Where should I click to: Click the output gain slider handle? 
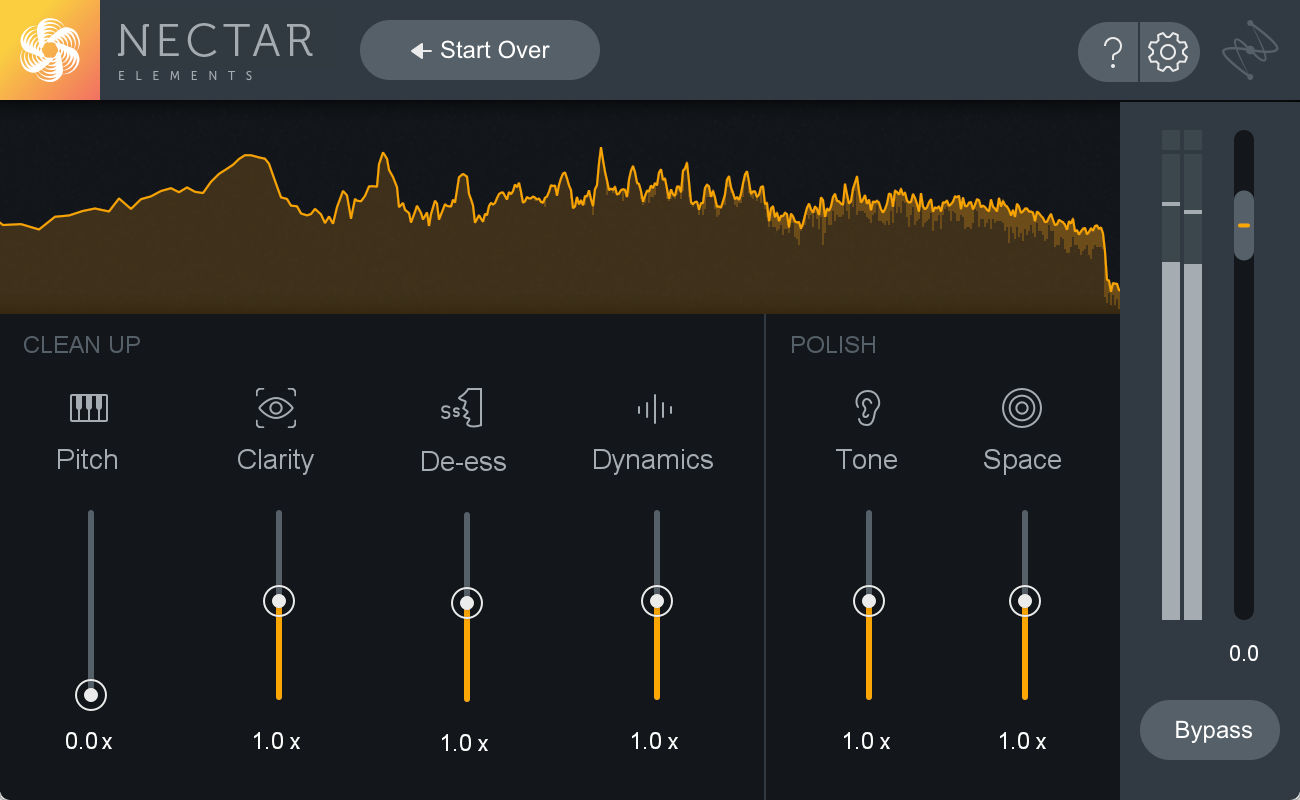coord(1243,226)
